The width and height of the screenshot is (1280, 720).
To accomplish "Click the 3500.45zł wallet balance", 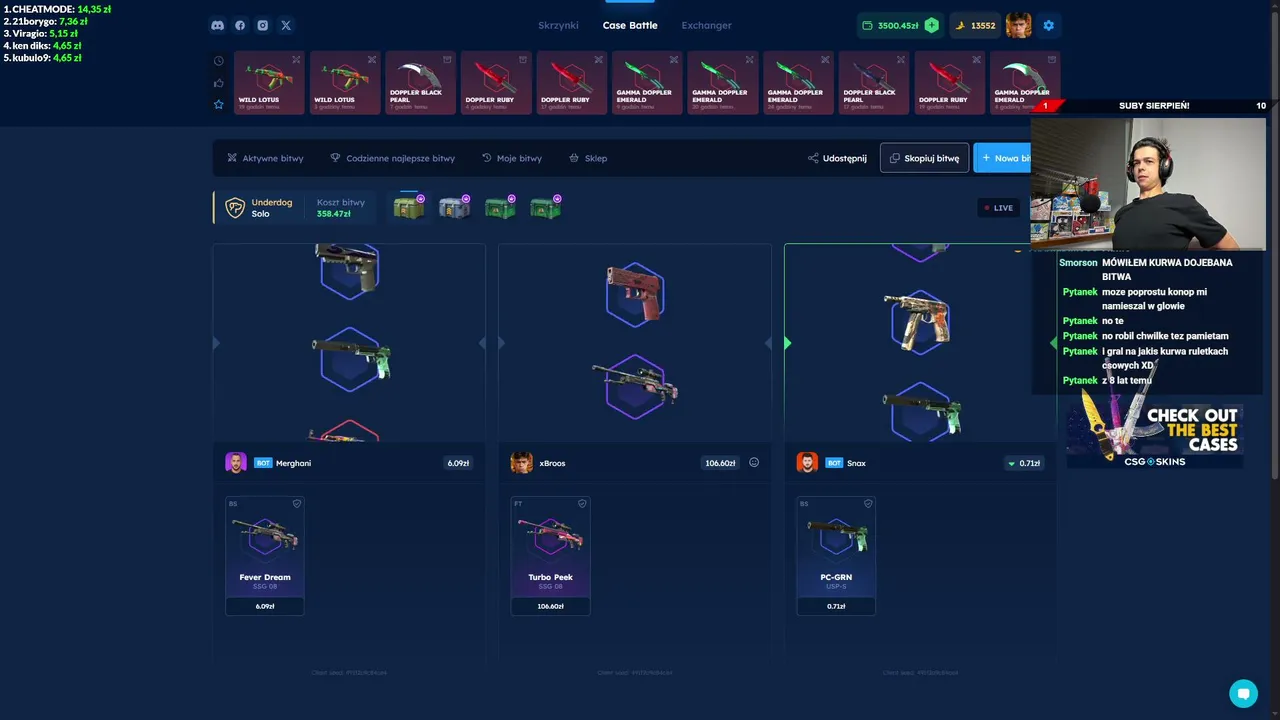I will point(897,26).
